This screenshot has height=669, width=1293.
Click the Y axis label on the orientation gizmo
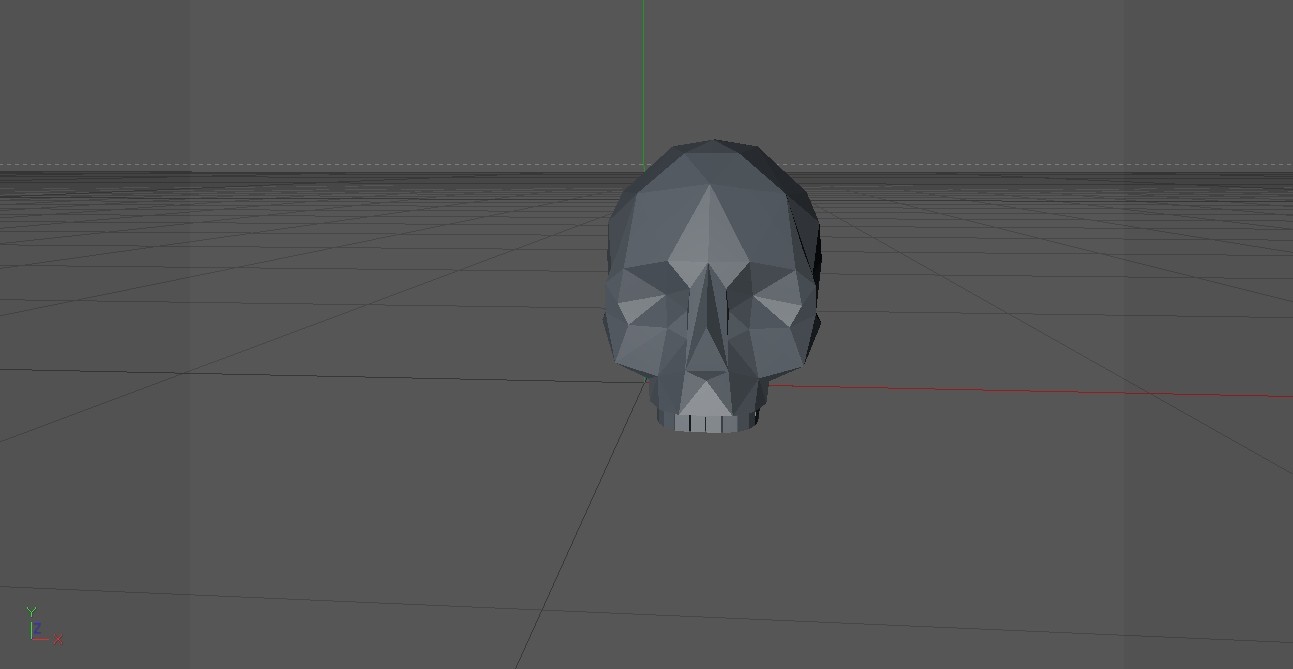point(31,611)
